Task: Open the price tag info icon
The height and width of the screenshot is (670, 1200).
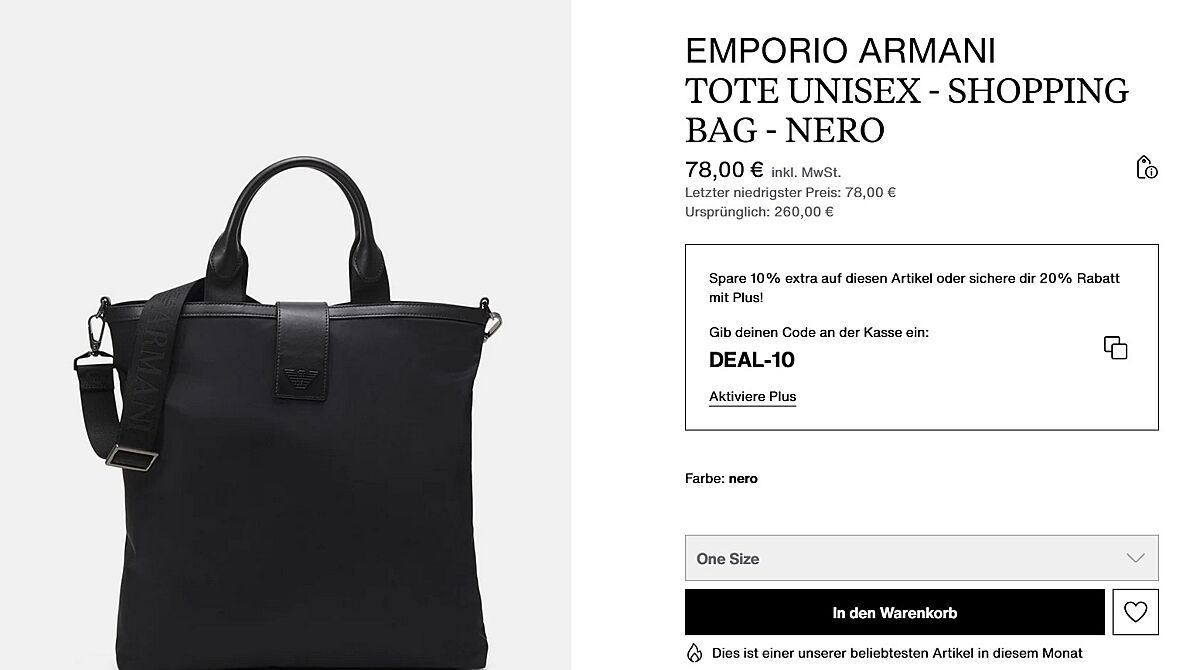Action: (1146, 168)
